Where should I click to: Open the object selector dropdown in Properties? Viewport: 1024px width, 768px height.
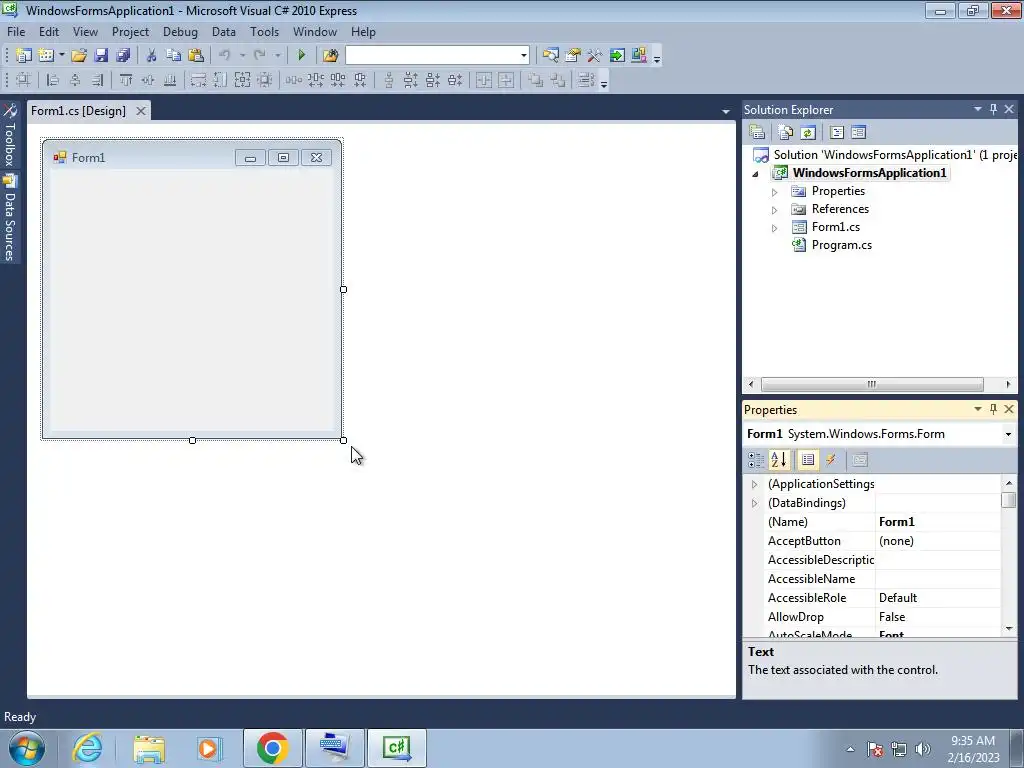[1008, 434]
